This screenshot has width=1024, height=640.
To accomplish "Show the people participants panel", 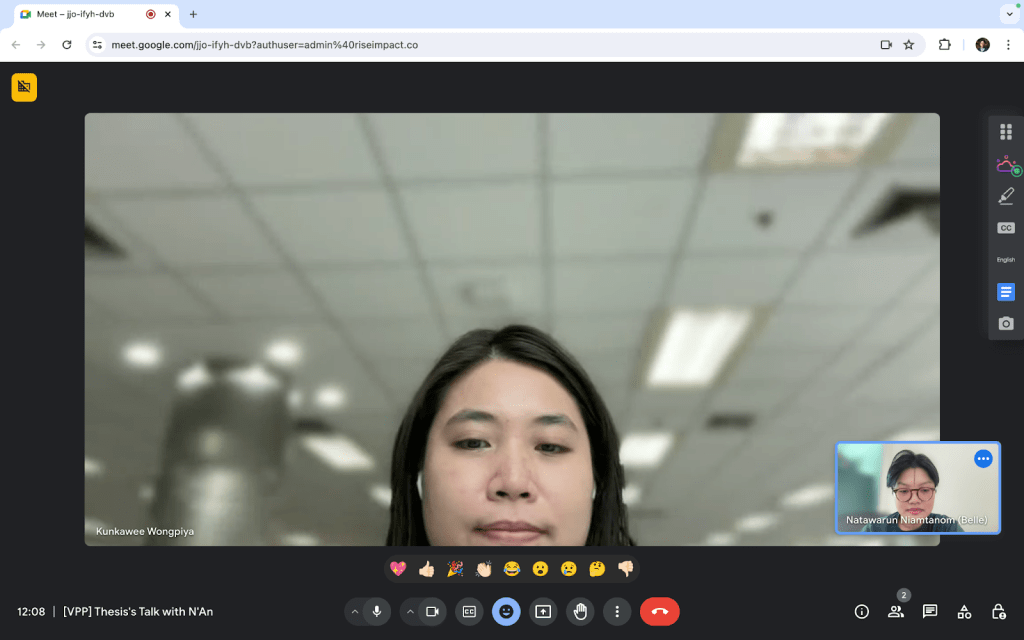I will coord(895,611).
